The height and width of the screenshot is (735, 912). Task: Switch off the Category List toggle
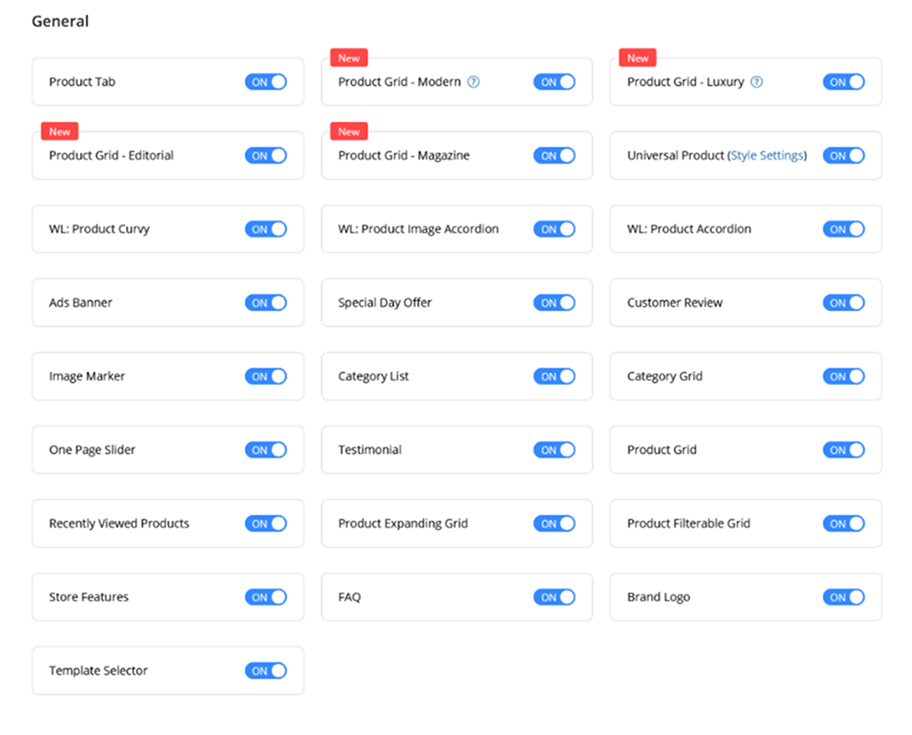(x=555, y=377)
